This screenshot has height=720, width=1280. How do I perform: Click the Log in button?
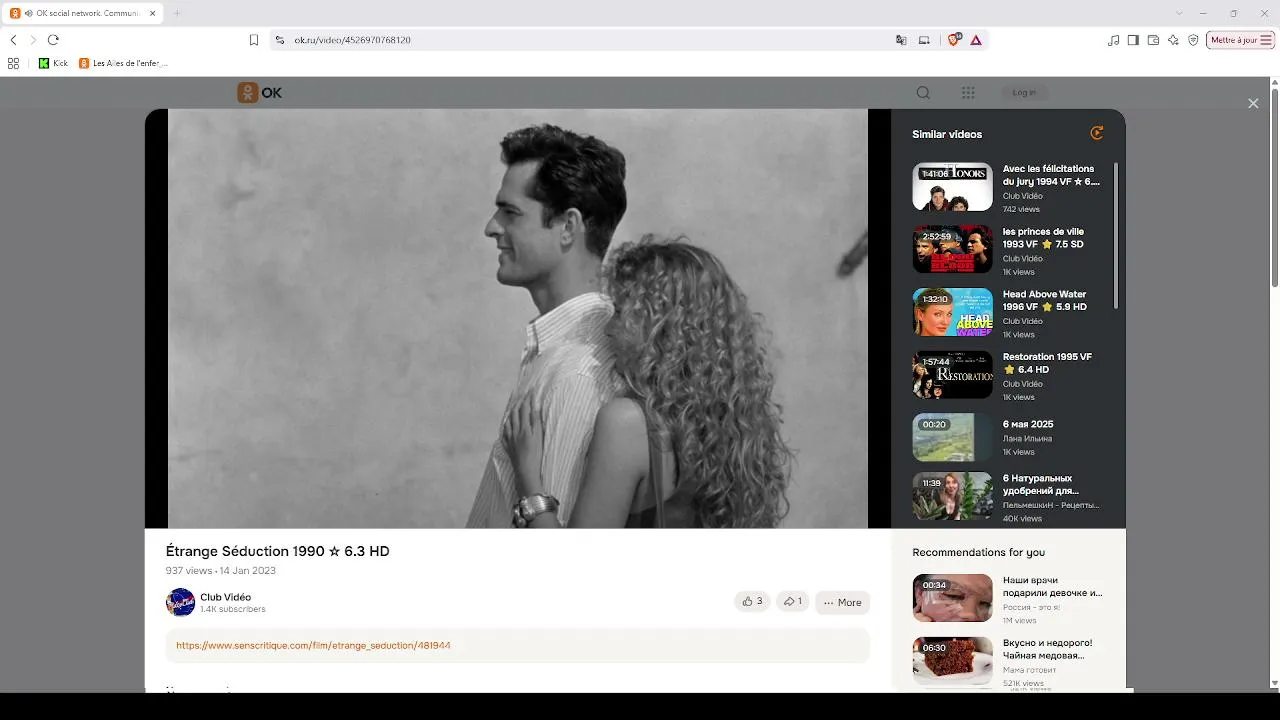(x=1024, y=93)
